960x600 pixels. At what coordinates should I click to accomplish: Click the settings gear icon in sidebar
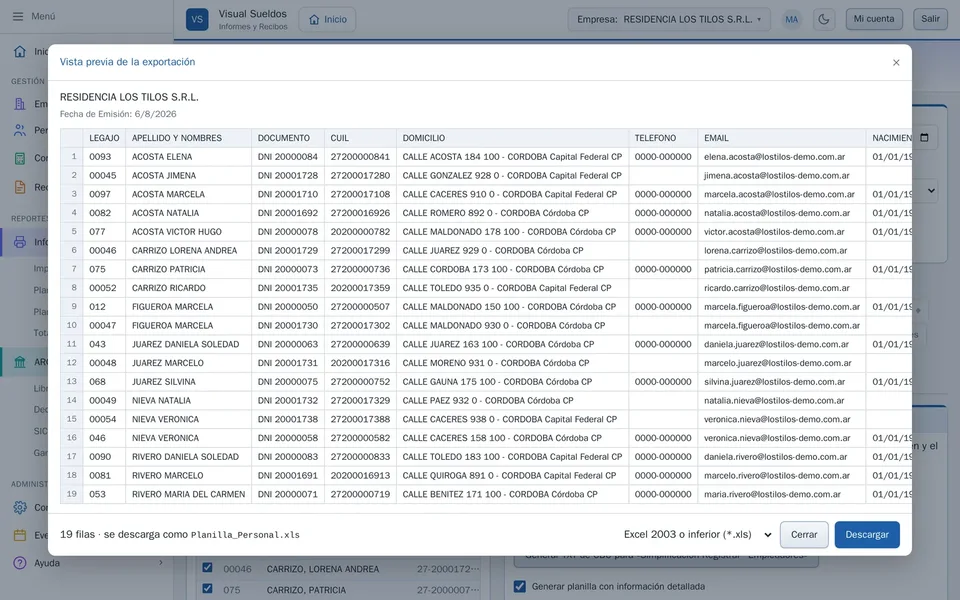coord(20,508)
